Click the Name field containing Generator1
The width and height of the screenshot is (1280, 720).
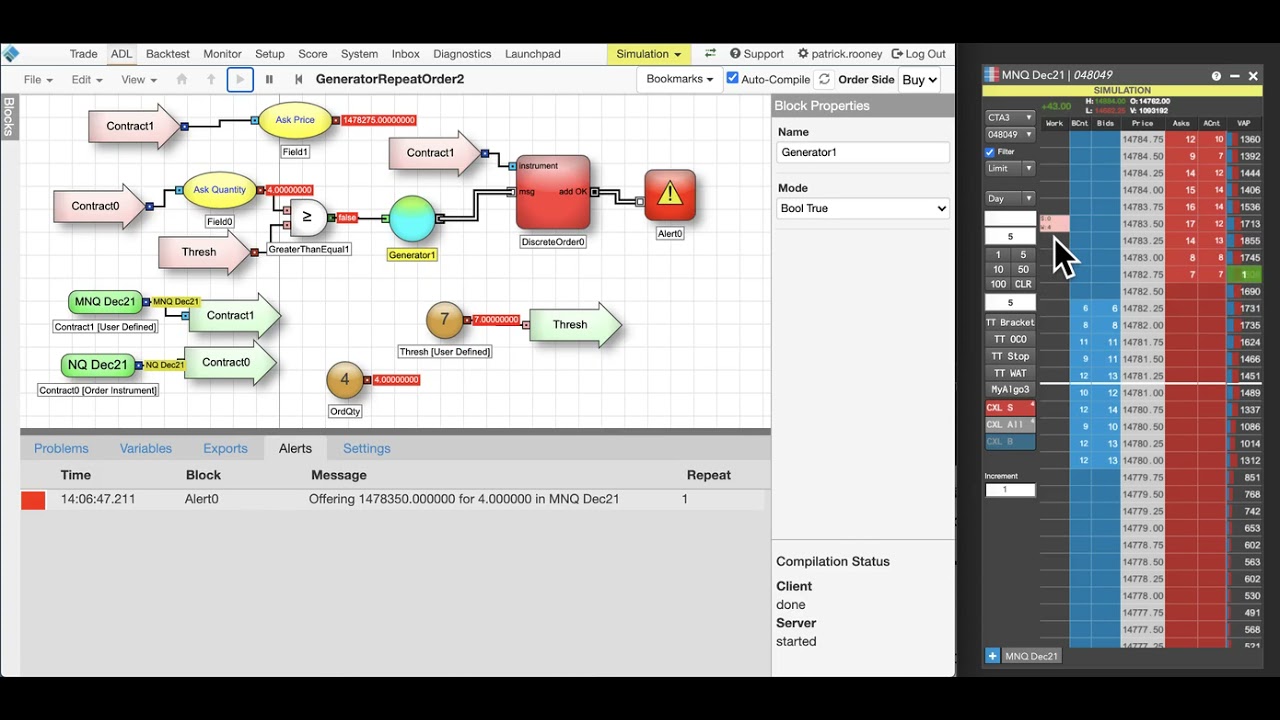[863, 152]
